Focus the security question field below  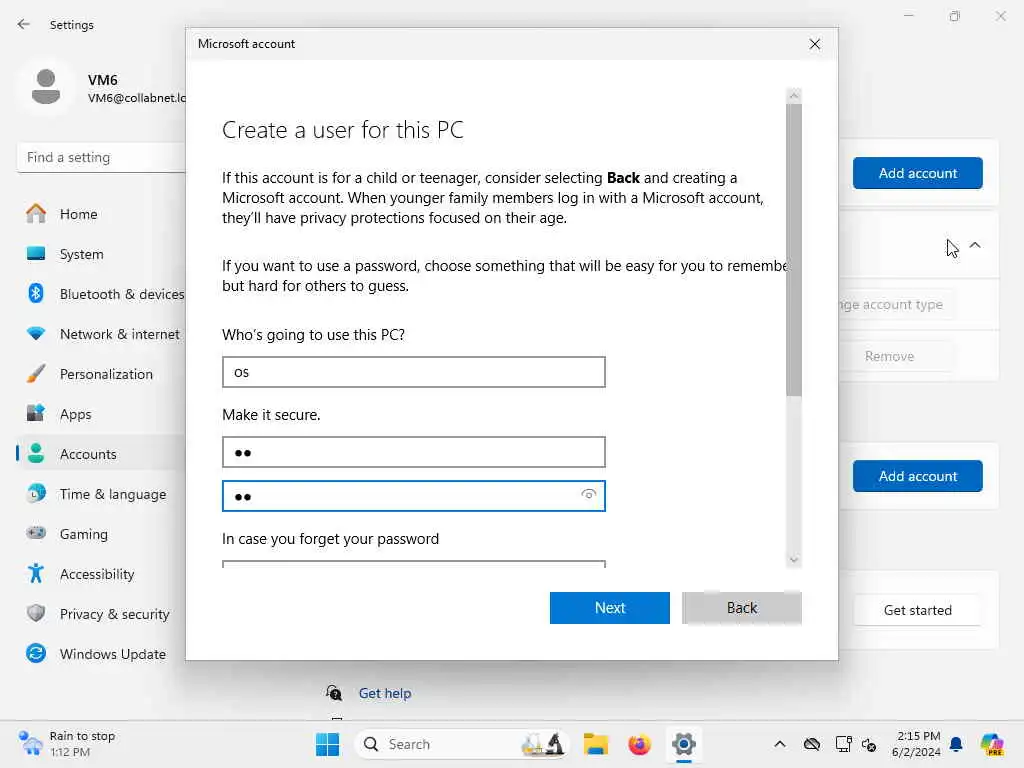pos(413,564)
